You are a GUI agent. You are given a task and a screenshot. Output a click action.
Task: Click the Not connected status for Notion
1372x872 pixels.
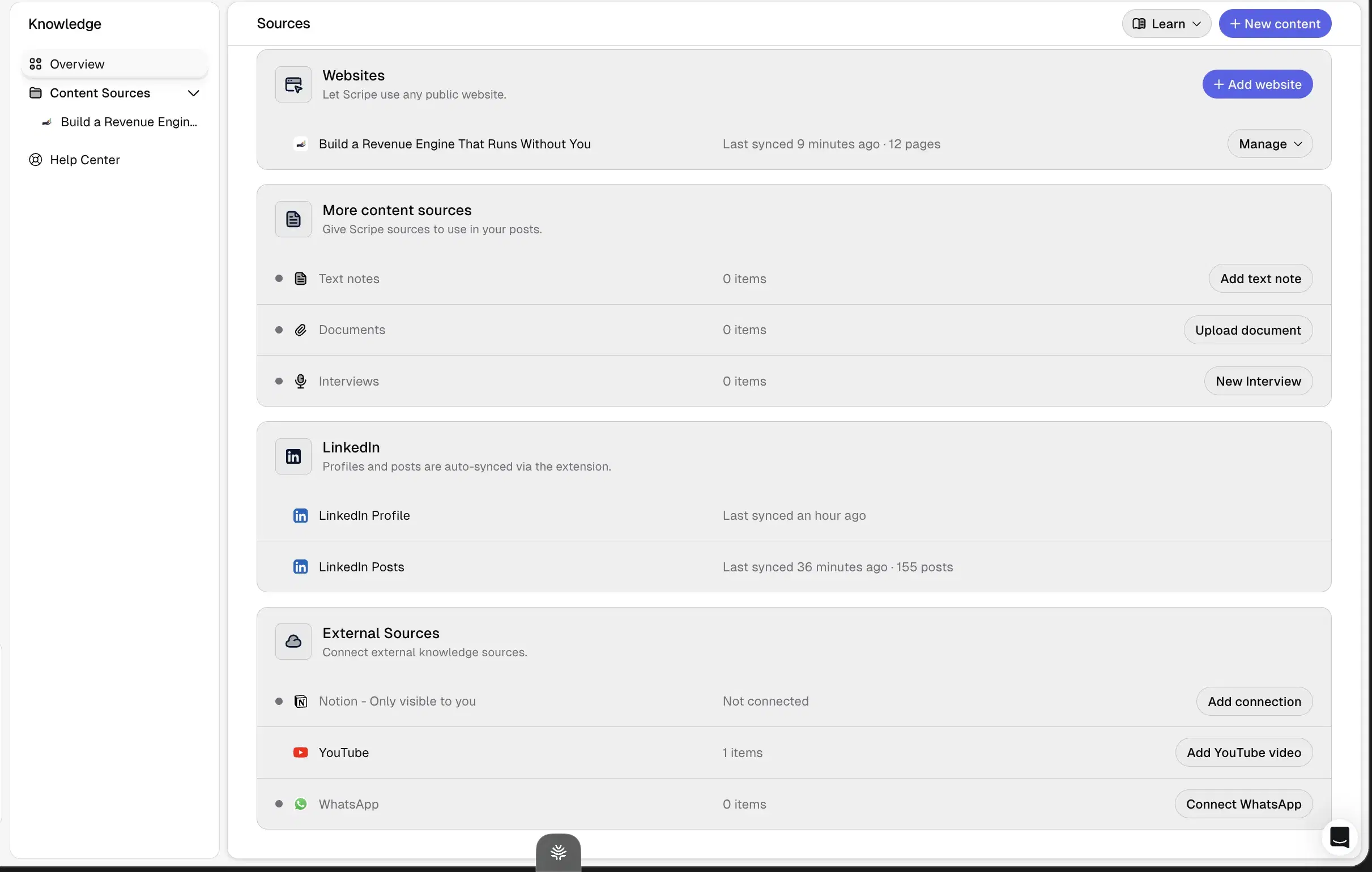coord(765,701)
